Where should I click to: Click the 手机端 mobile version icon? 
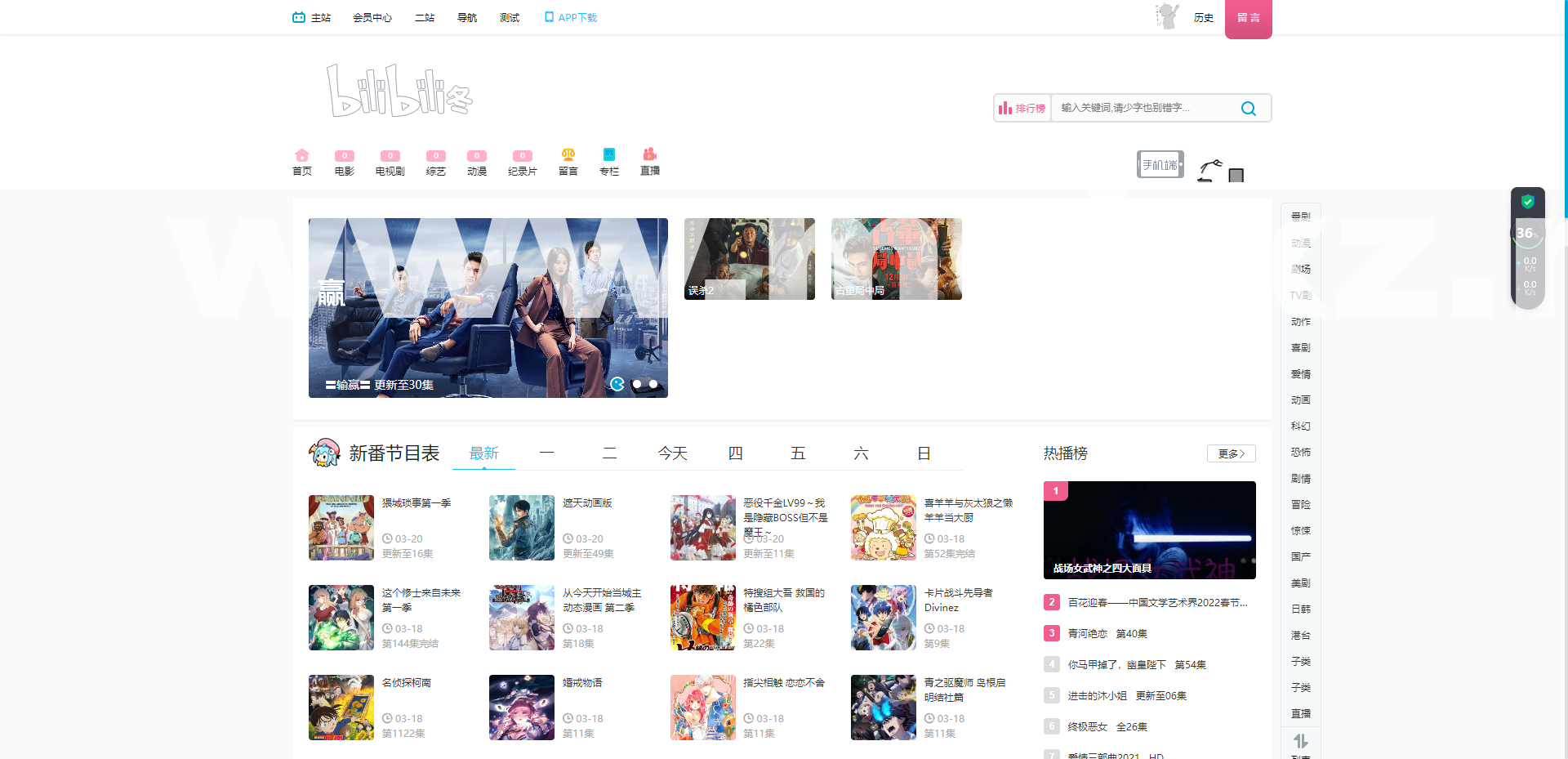pos(1160,164)
